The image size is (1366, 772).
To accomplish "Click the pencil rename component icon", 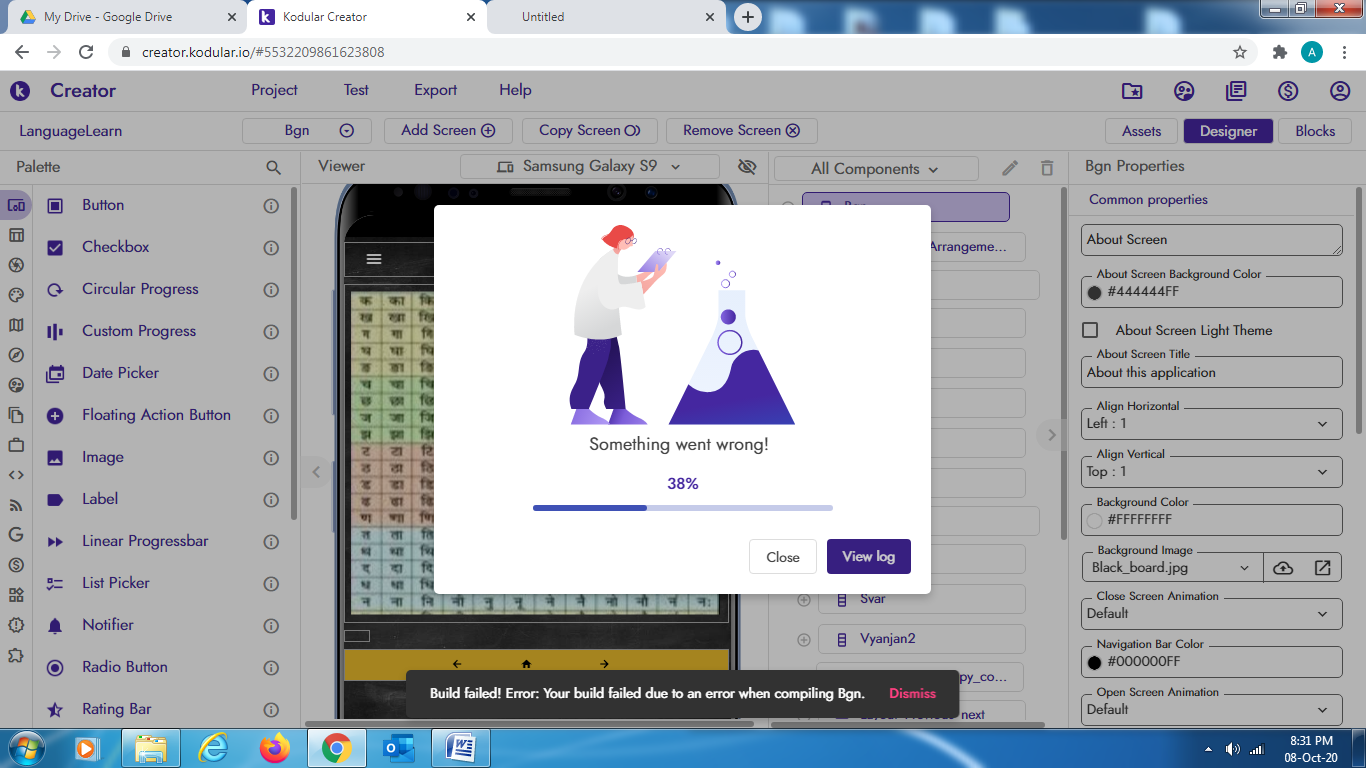I will (1010, 168).
